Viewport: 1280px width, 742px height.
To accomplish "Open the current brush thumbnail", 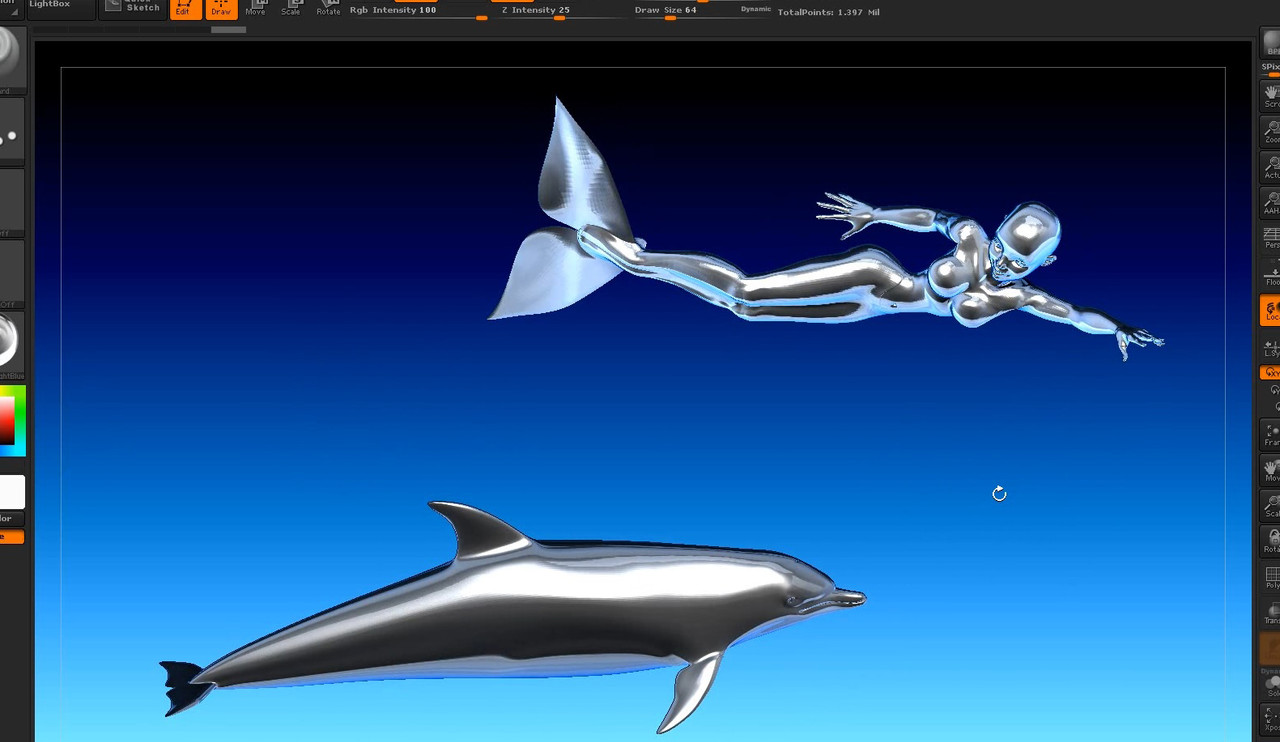I will [x=12, y=59].
